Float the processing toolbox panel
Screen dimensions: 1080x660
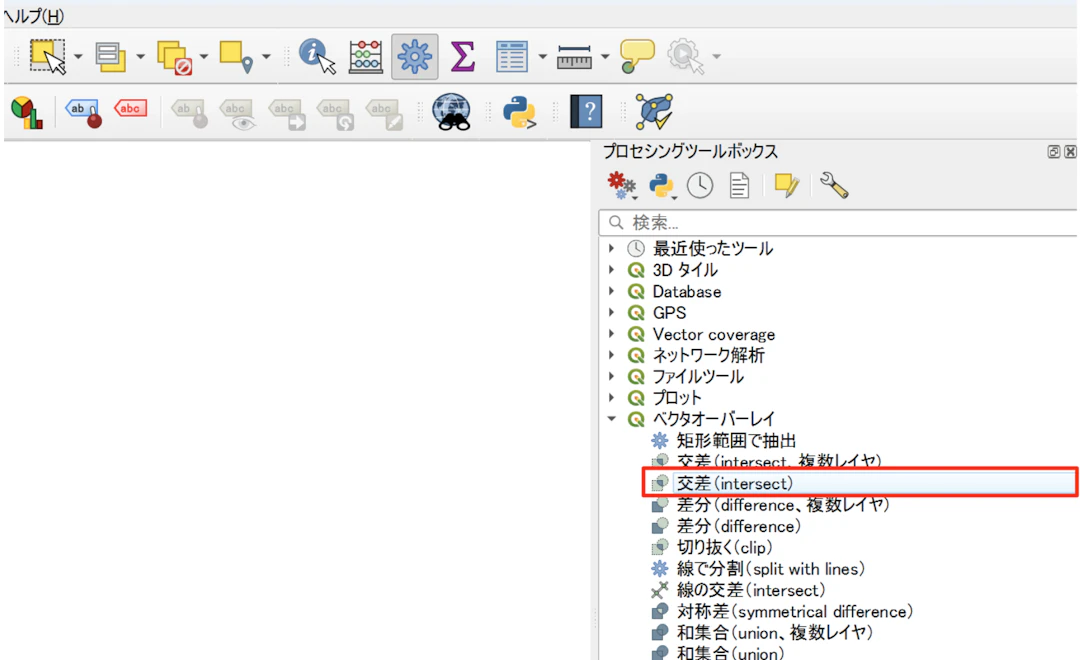click(x=1054, y=152)
